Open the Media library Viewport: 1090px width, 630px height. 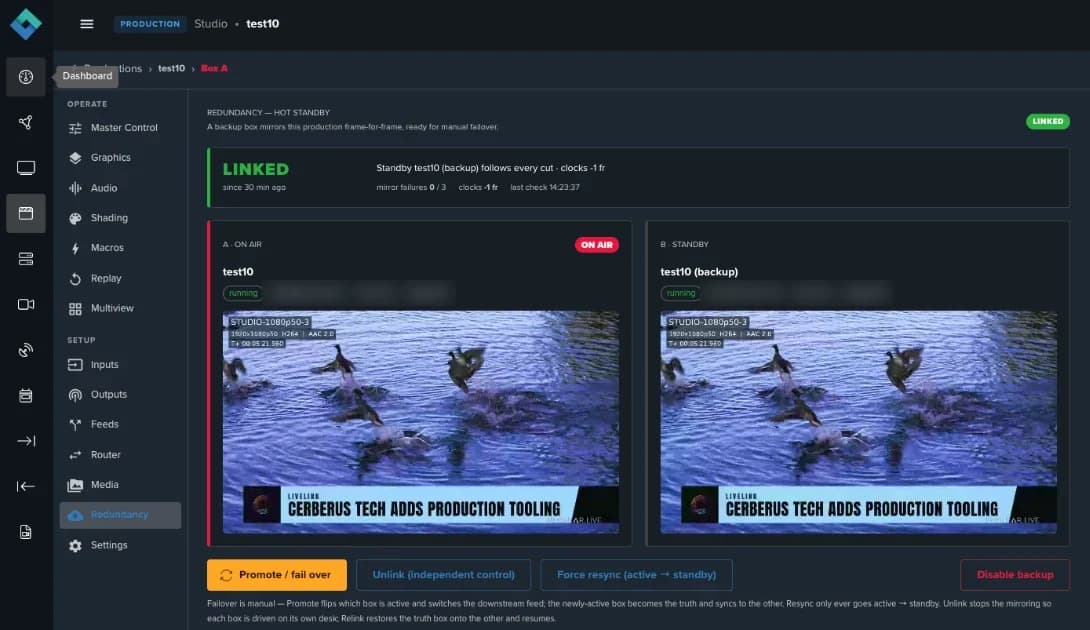tap(120, 485)
